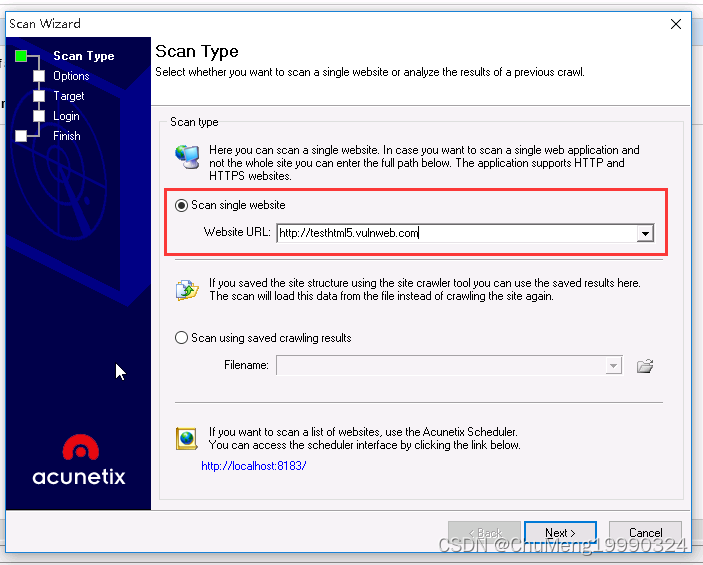Screen dimensions: 703x565
Task: Click the Next button
Action: [560, 532]
